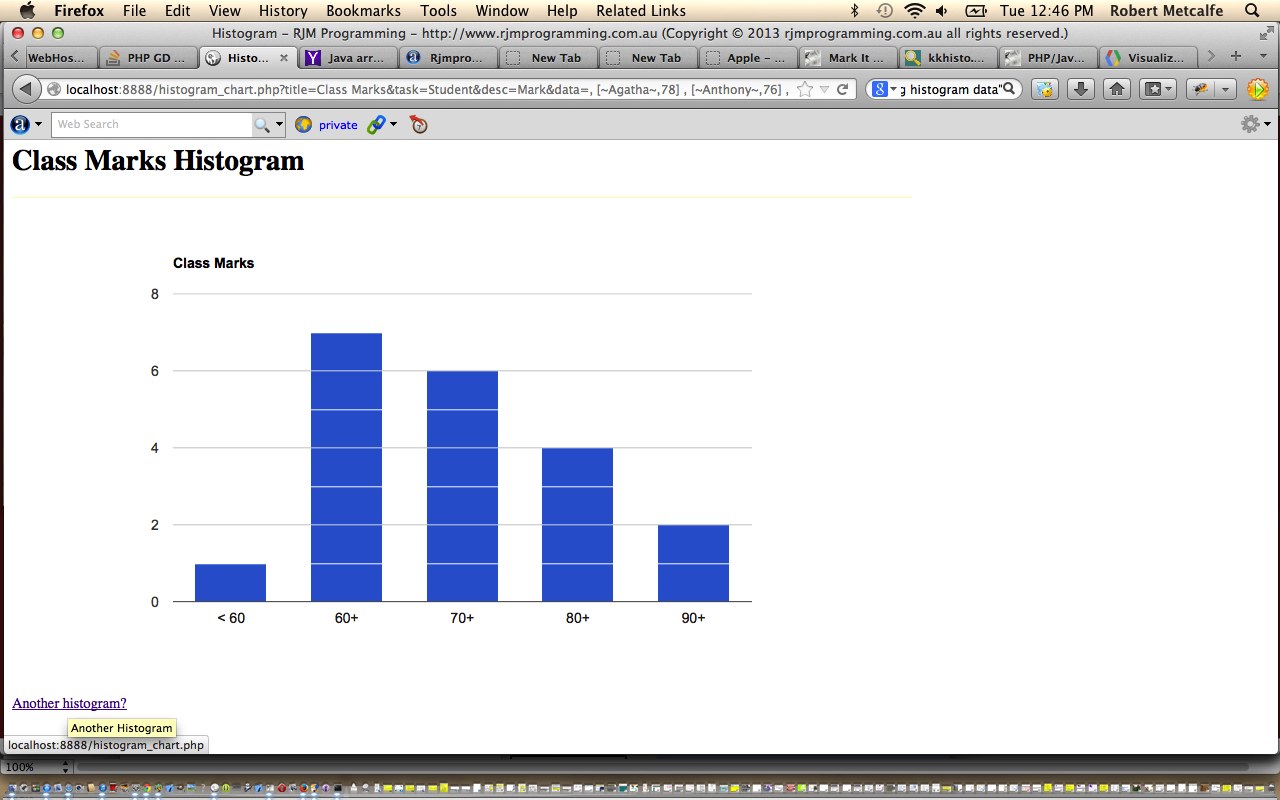The image size is (1280, 800).
Task: Follow the "Another histogram?" link
Action: (69, 703)
